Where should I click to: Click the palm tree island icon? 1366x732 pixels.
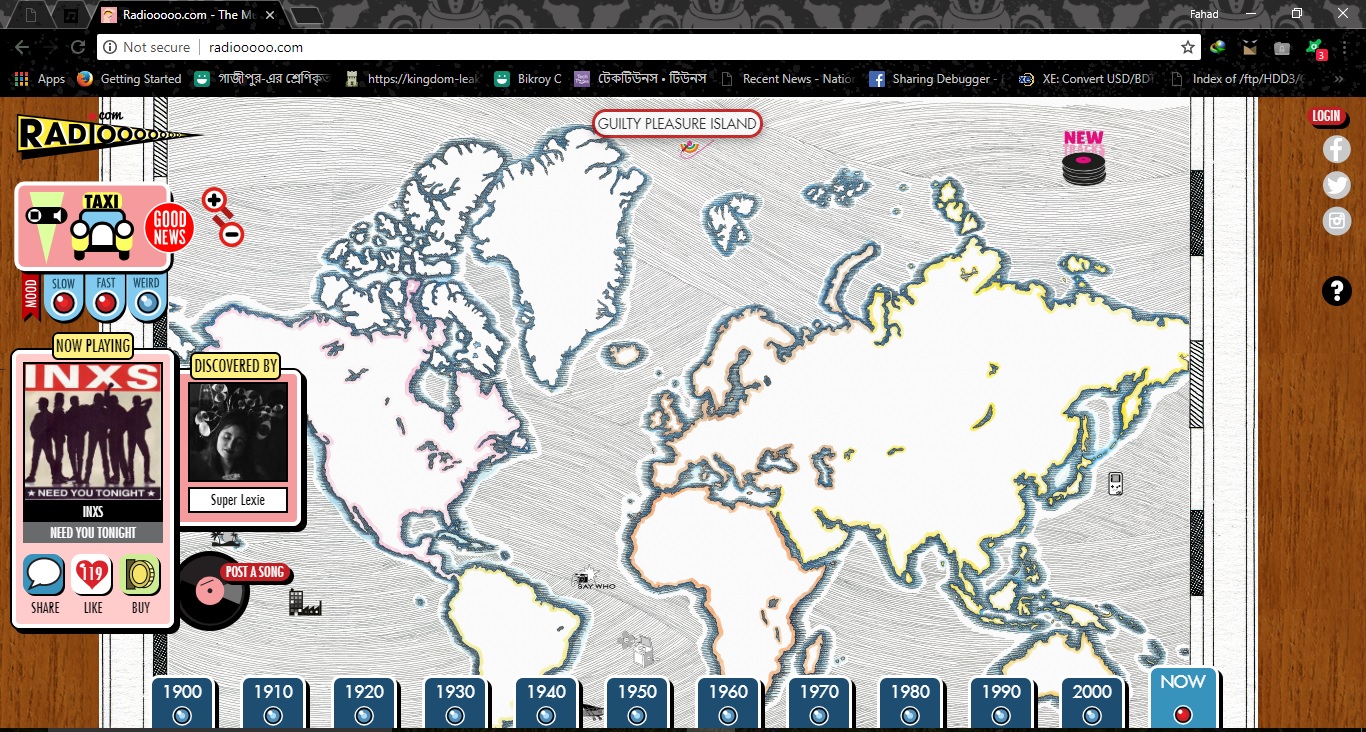(x=228, y=538)
